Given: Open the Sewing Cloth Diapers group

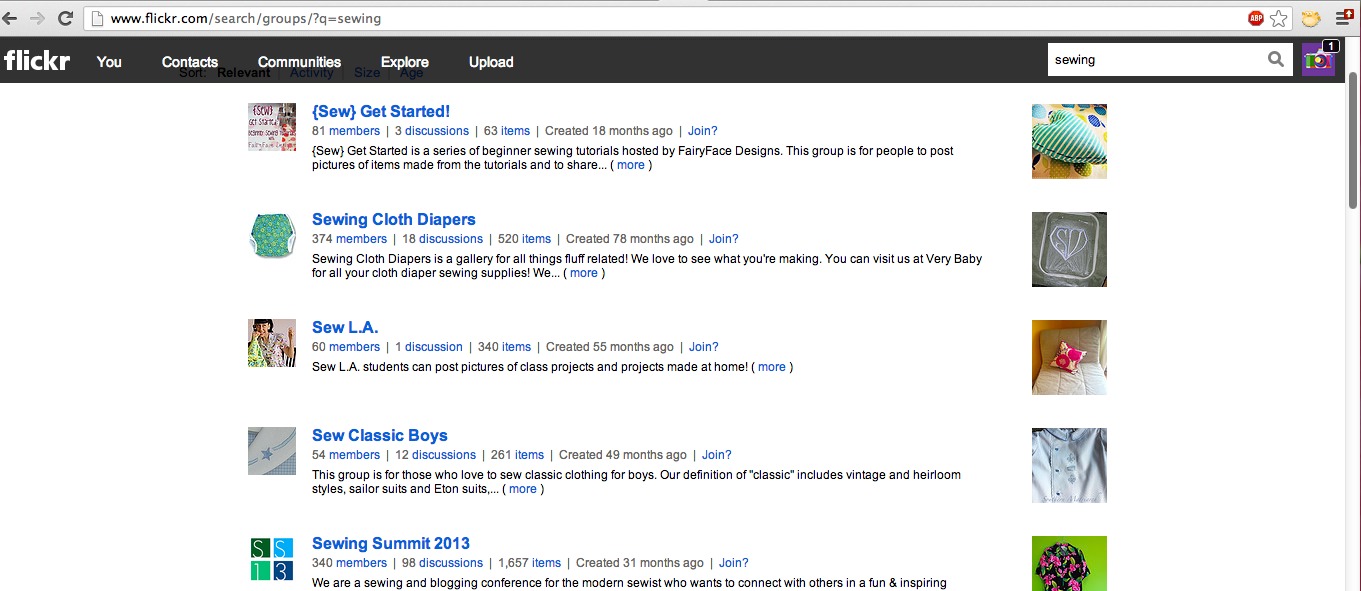Looking at the screenshot, I should (x=394, y=219).
